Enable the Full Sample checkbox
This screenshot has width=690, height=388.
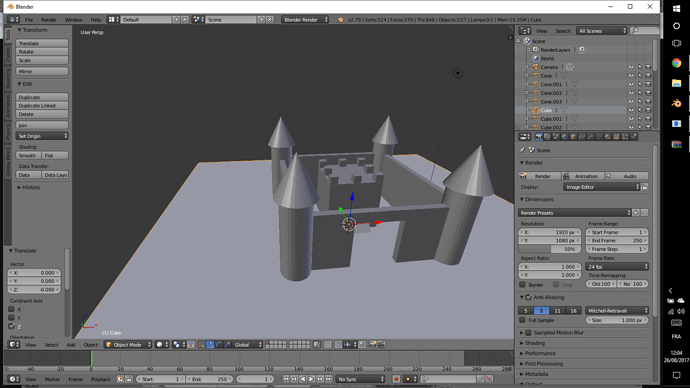pos(522,320)
